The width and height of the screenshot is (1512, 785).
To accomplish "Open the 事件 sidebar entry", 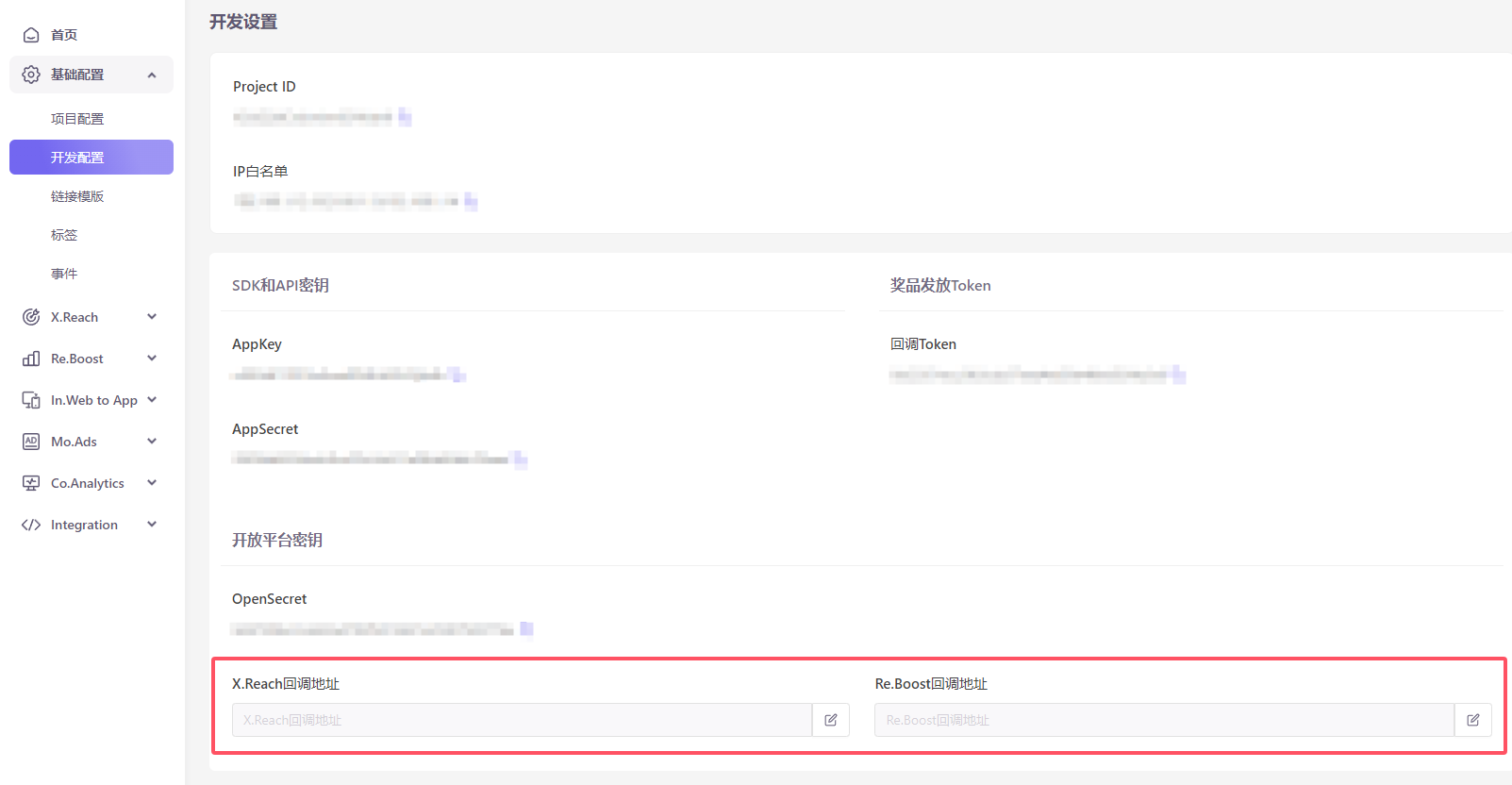I will click(64, 274).
